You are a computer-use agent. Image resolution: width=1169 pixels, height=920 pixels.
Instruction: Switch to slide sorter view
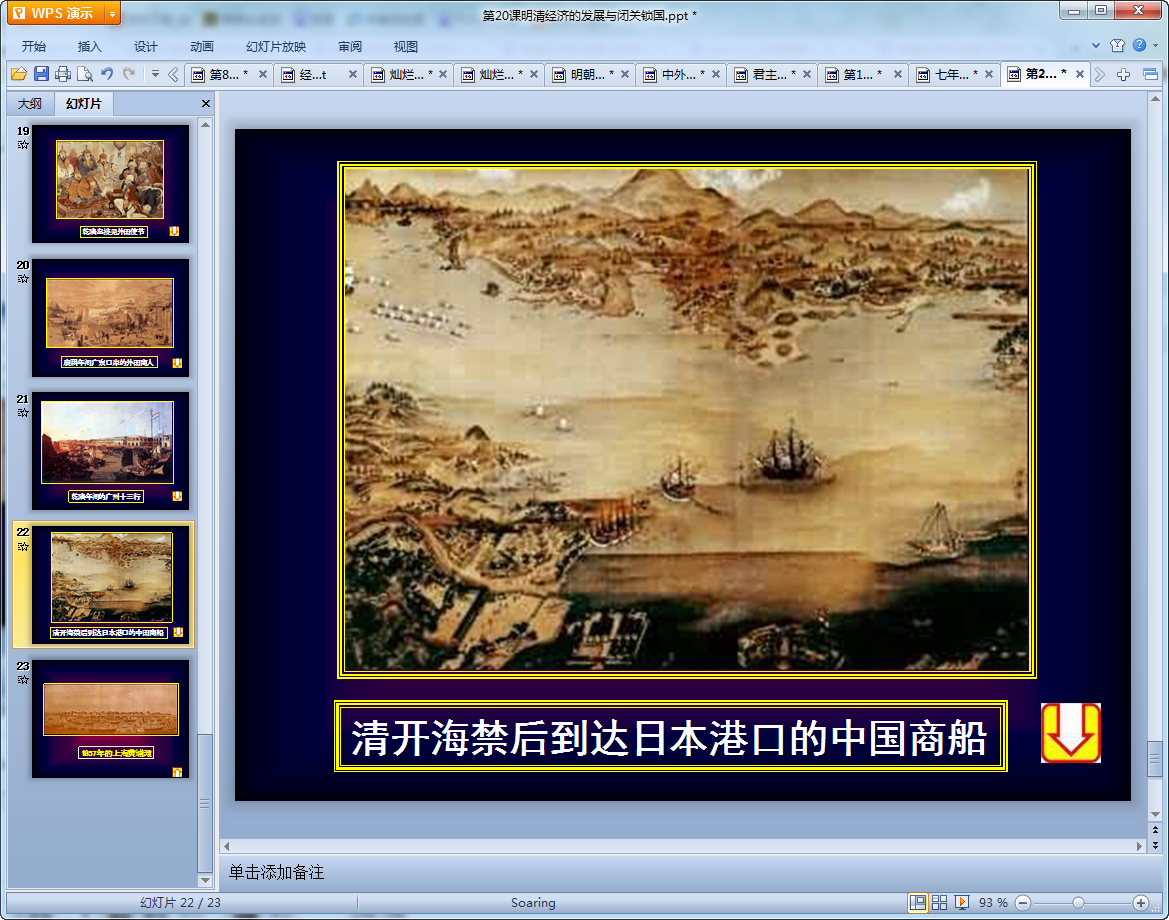pyautogui.click(x=939, y=903)
